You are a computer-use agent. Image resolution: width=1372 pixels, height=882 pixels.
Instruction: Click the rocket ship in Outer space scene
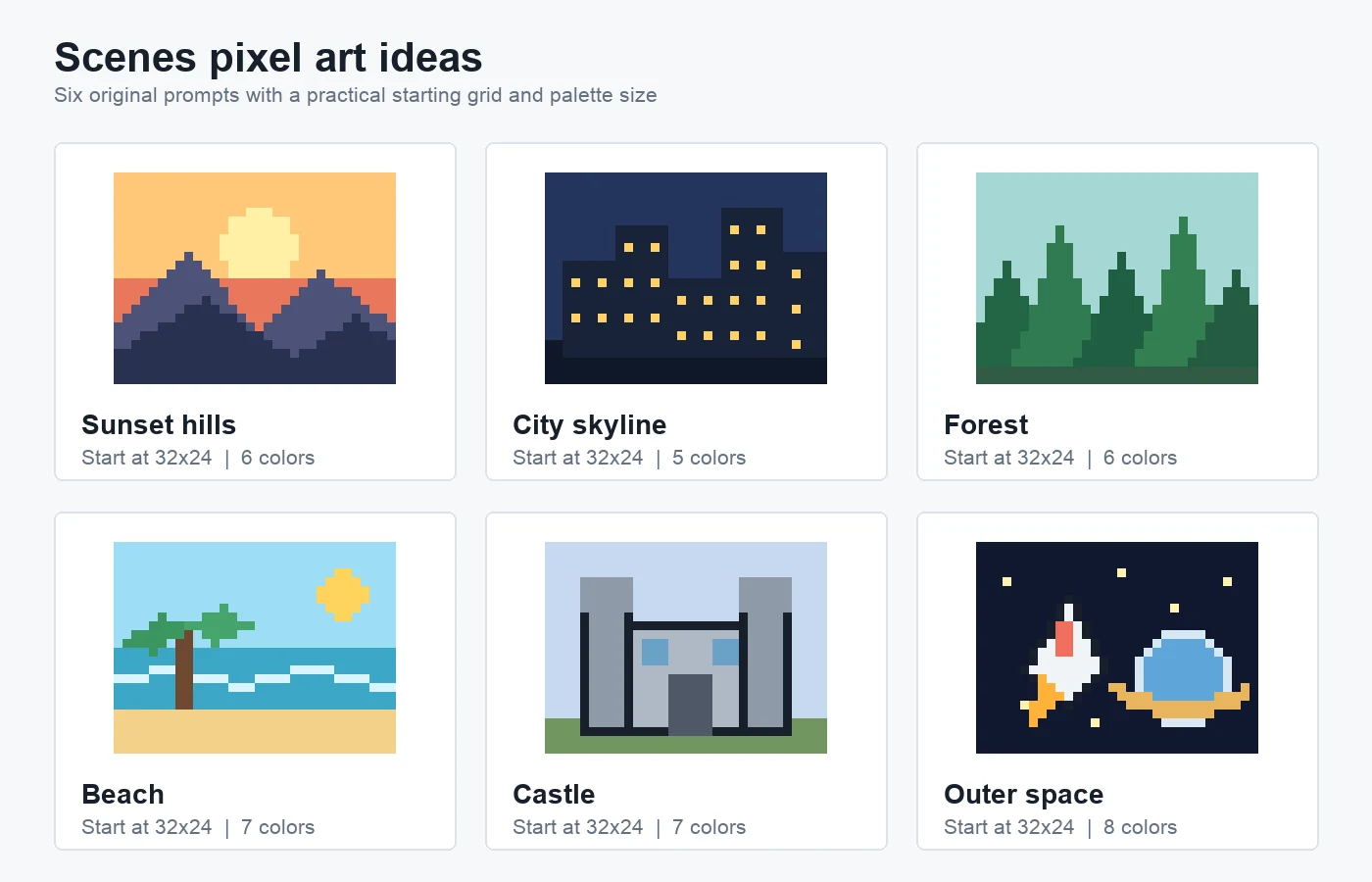[1061, 661]
